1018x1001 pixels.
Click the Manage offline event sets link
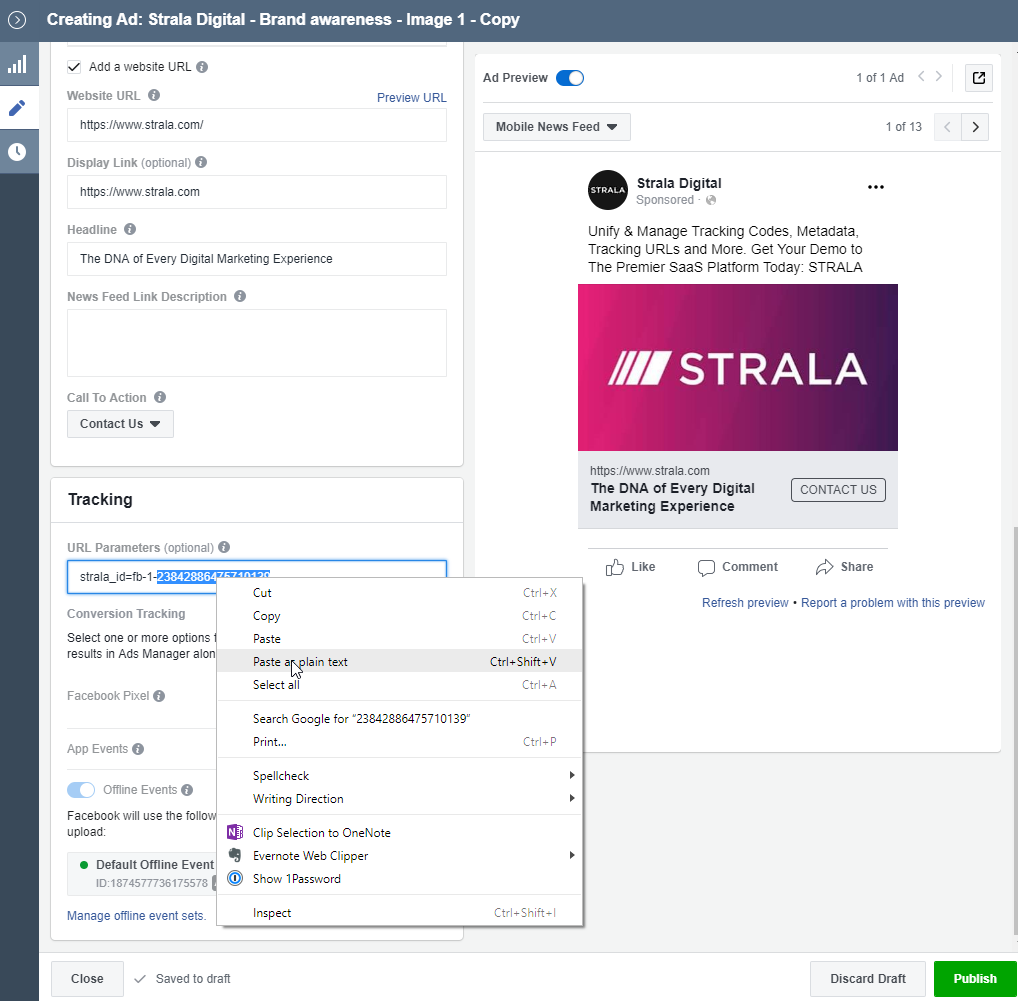pyautogui.click(x=136, y=916)
